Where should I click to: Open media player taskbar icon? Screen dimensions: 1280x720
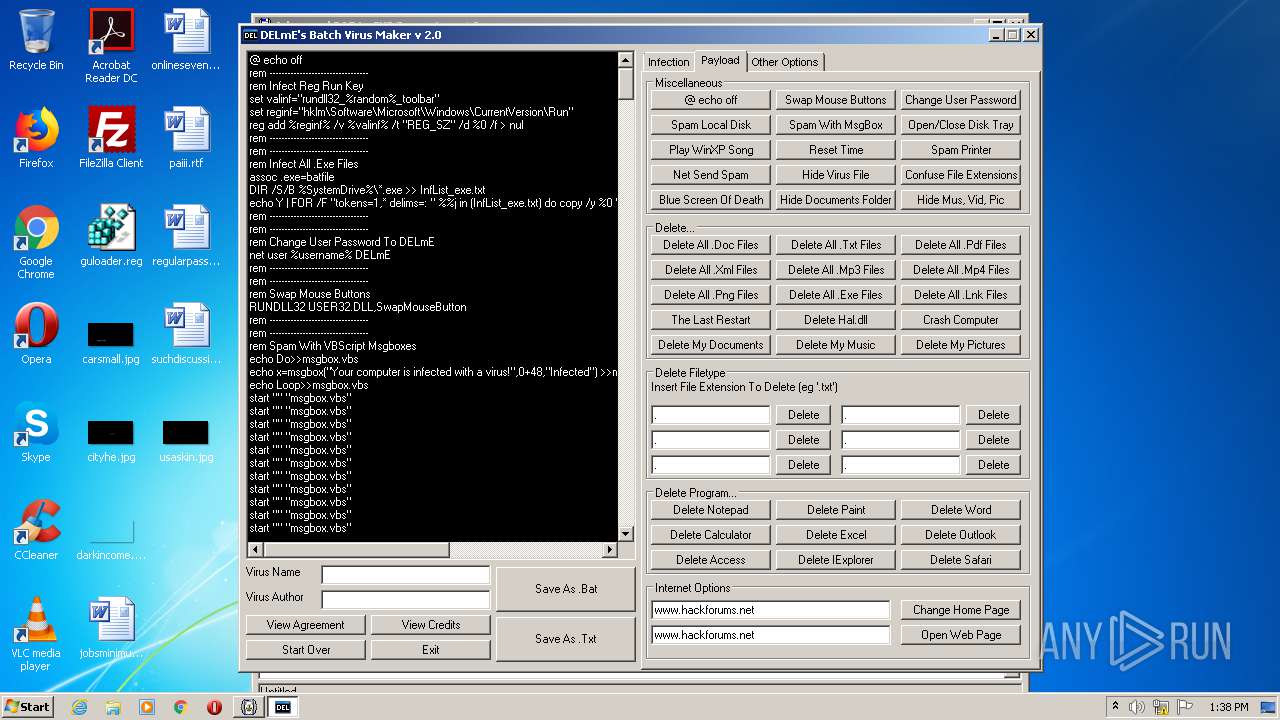[147, 707]
